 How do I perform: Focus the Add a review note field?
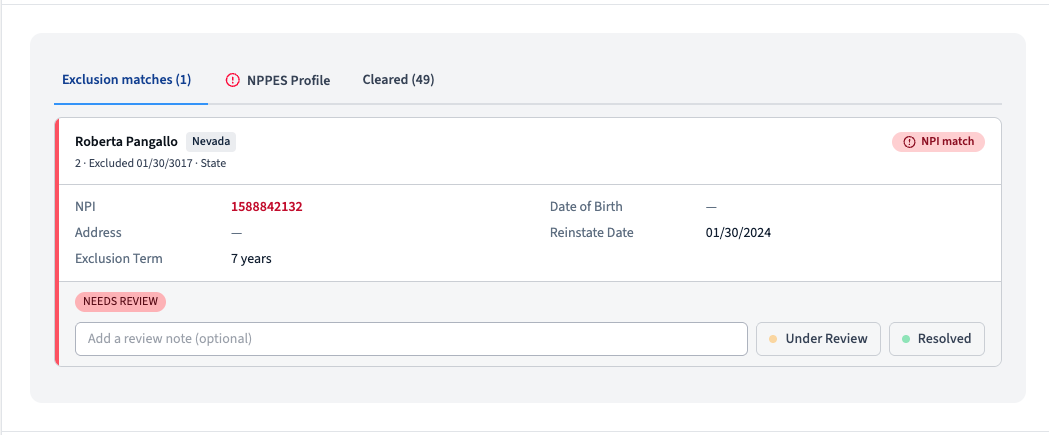[411, 339]
